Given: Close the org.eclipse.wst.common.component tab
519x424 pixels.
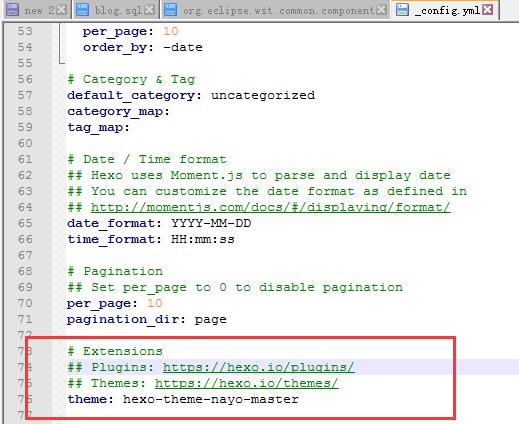Looking at the screenshot, I should (381, 10).
